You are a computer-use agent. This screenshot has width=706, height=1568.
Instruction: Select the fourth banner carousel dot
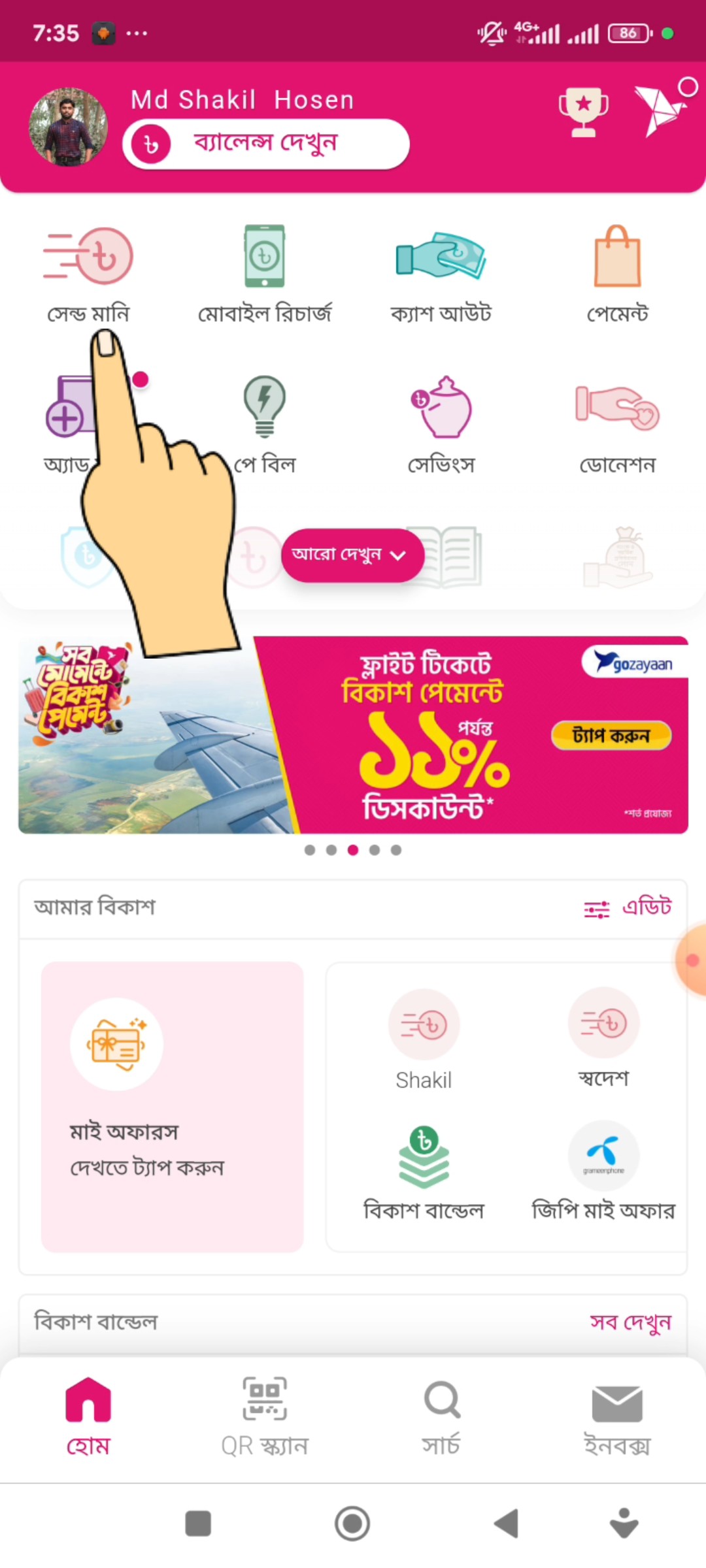tap(375, 850)
